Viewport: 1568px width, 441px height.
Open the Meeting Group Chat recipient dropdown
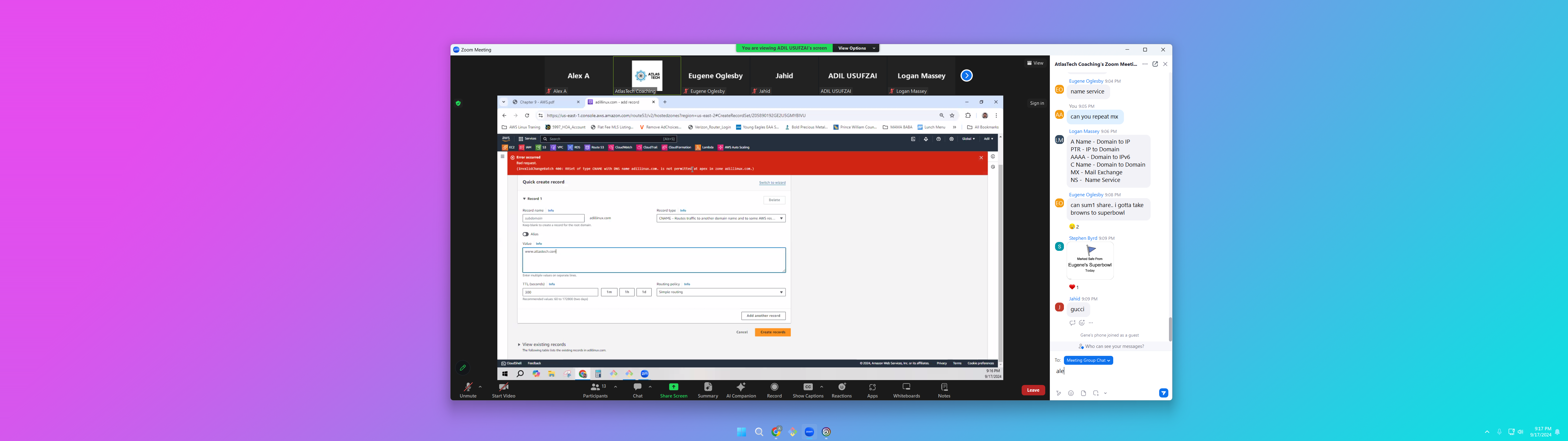(1088, 360)
